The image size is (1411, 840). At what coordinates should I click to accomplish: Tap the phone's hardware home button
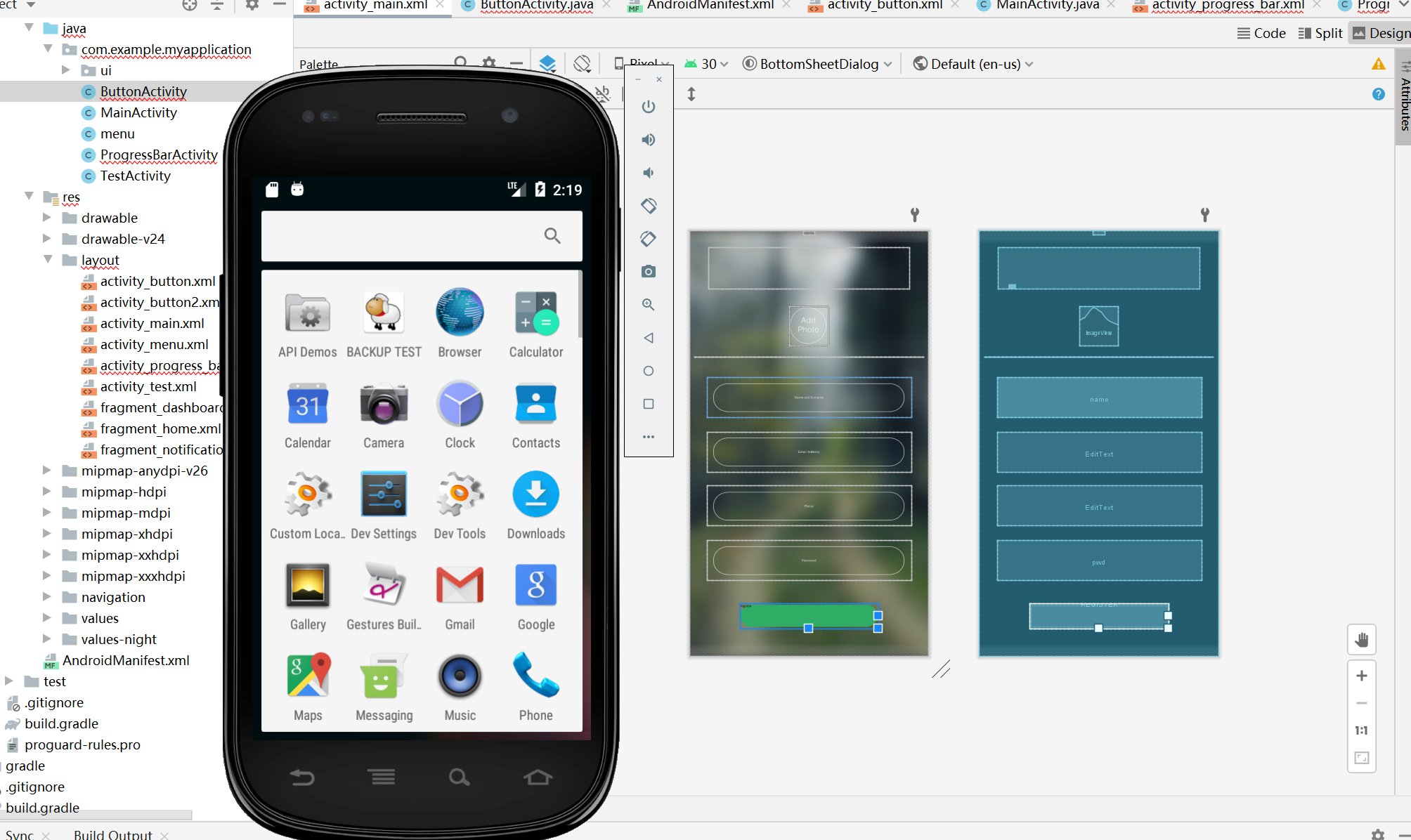[x=538, y=777]
